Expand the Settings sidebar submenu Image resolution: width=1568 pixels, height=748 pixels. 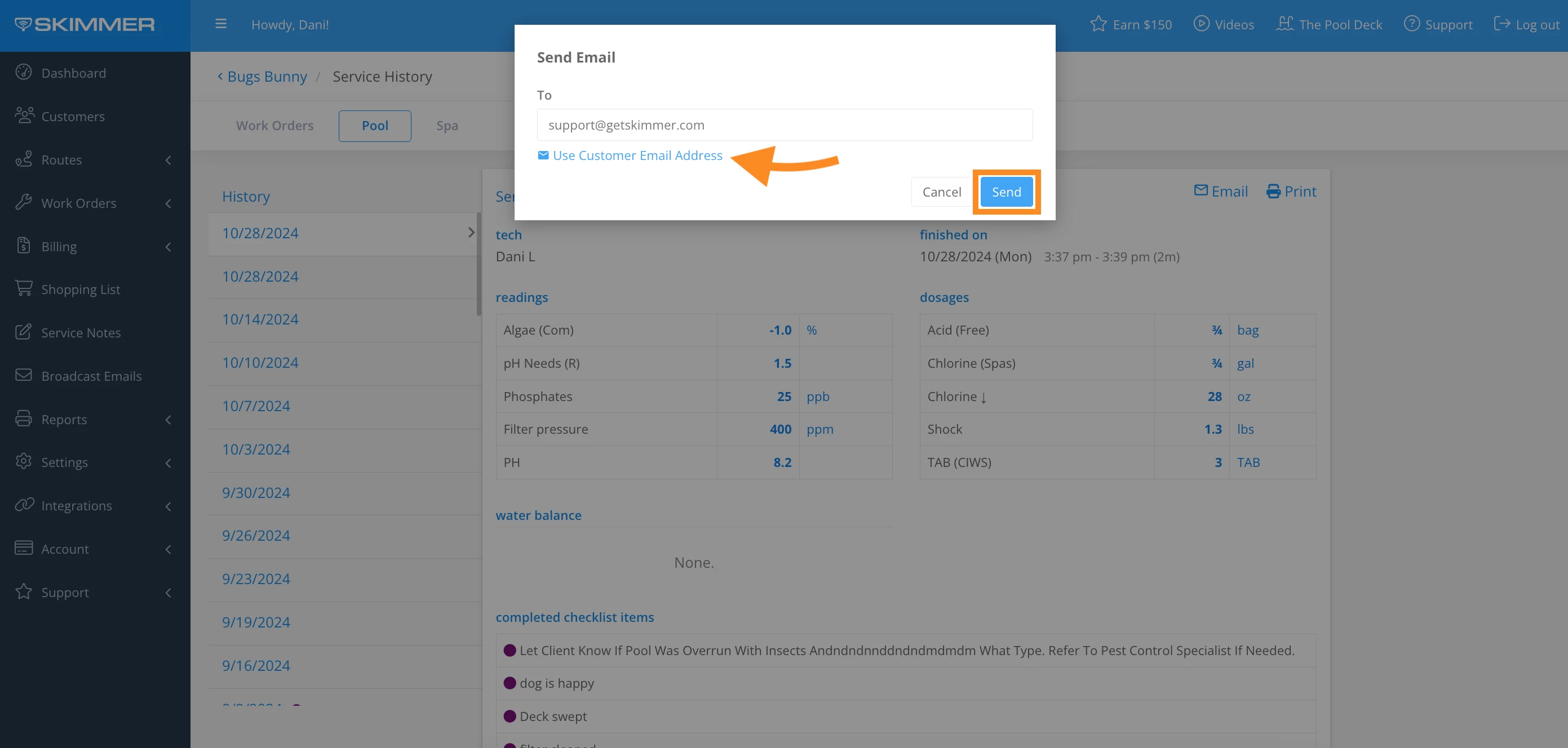pos(169,463)
